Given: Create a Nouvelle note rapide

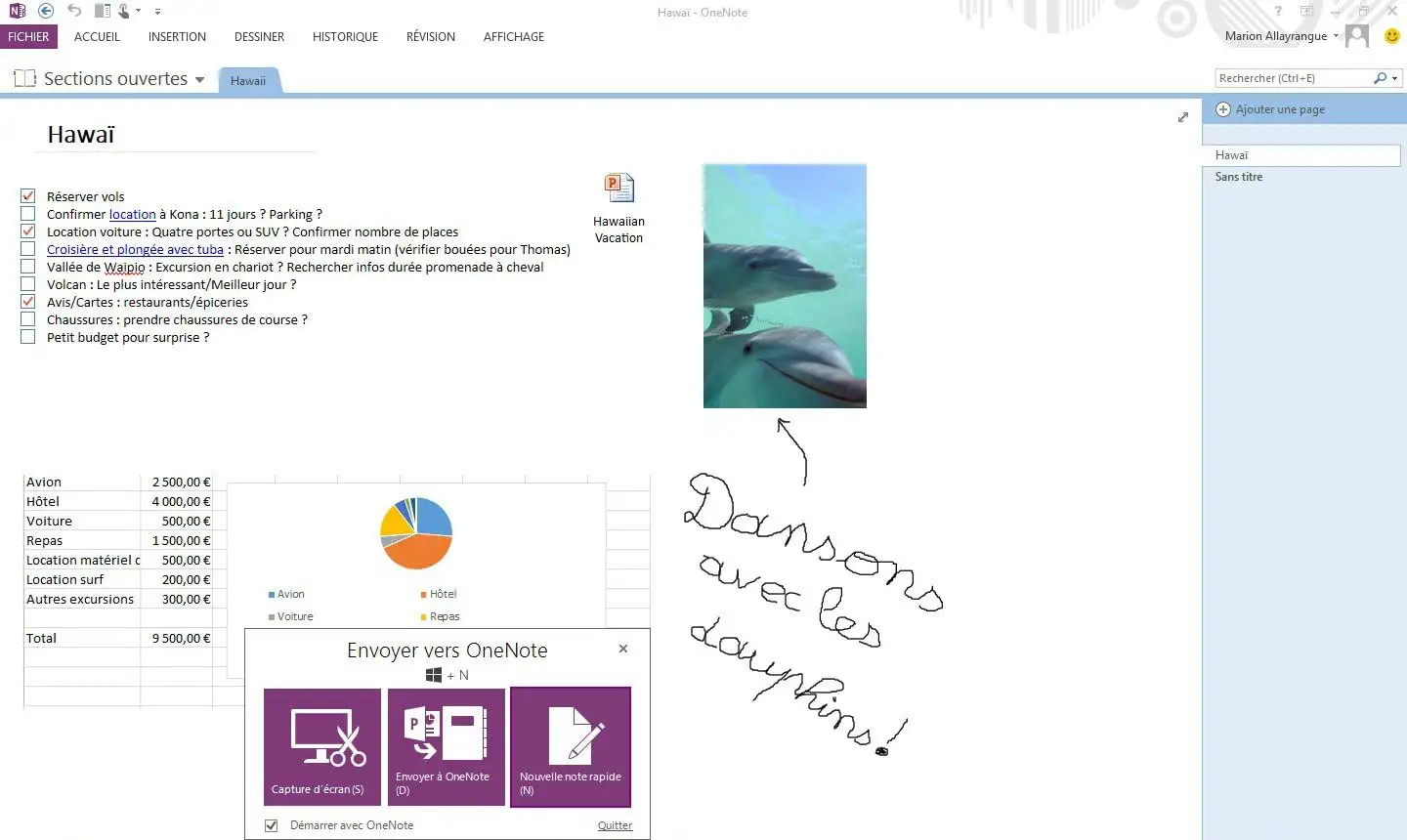Looking at the screenshot, I should click(x=571, y=747).
